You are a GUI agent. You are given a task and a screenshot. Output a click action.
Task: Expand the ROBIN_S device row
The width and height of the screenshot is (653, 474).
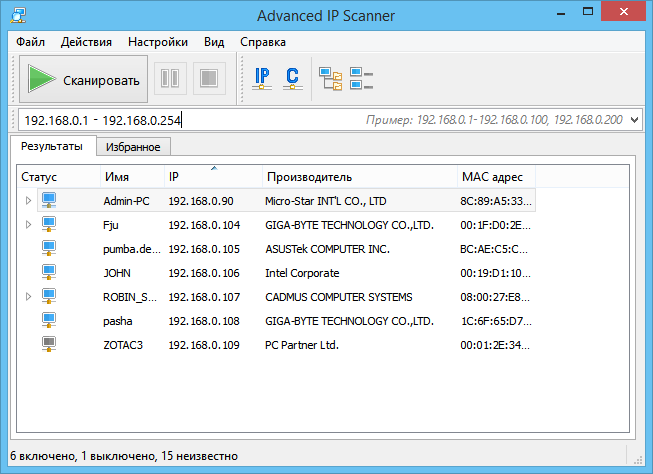tap(28, 297)
